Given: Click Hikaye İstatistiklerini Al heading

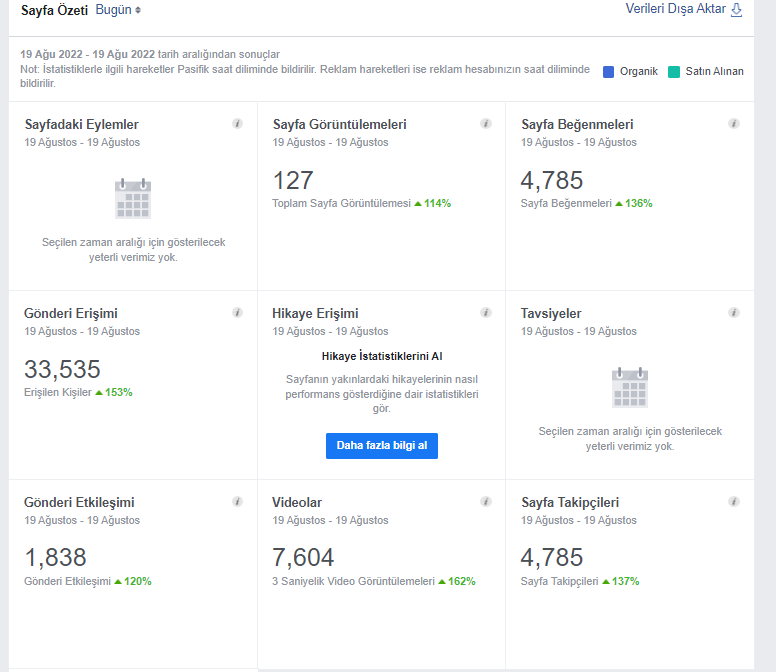Looking at the screenshot, I should (x=382, y=356).
